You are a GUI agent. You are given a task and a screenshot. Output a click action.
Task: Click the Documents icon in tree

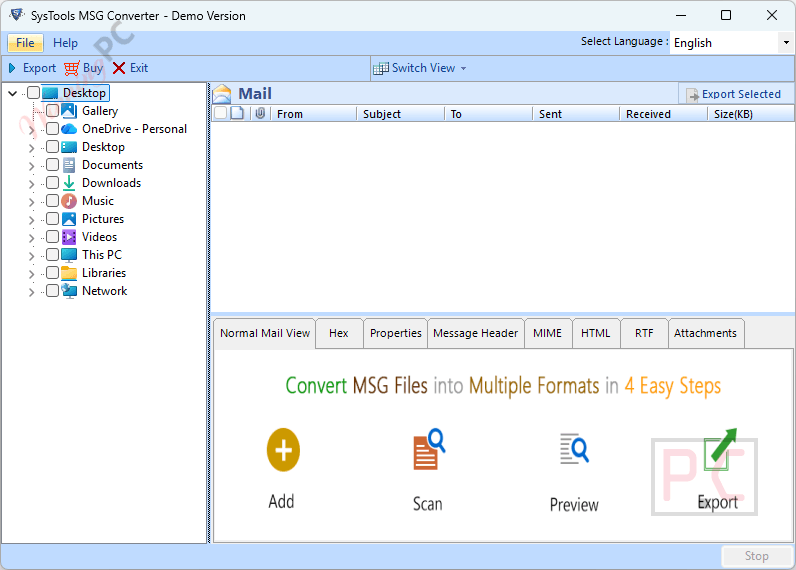click(x=69, y=165)
